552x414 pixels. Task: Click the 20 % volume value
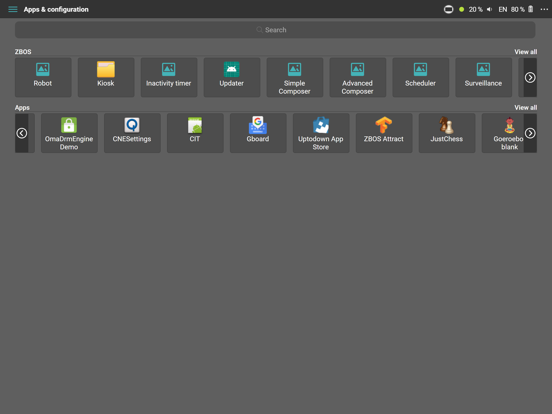coord(476,10)
